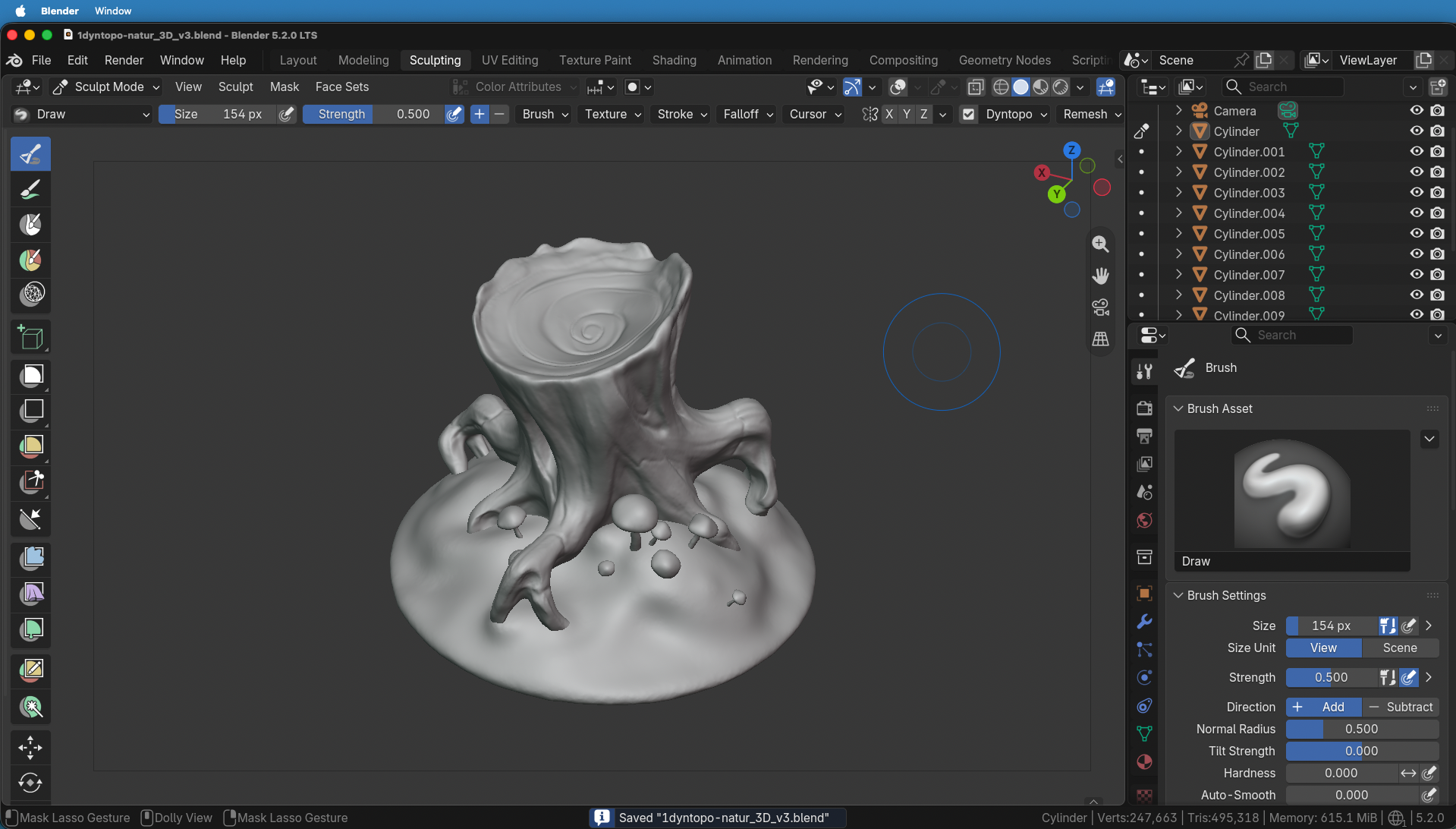
Task: Click the header Strength slider
Action: coord(373,115)
